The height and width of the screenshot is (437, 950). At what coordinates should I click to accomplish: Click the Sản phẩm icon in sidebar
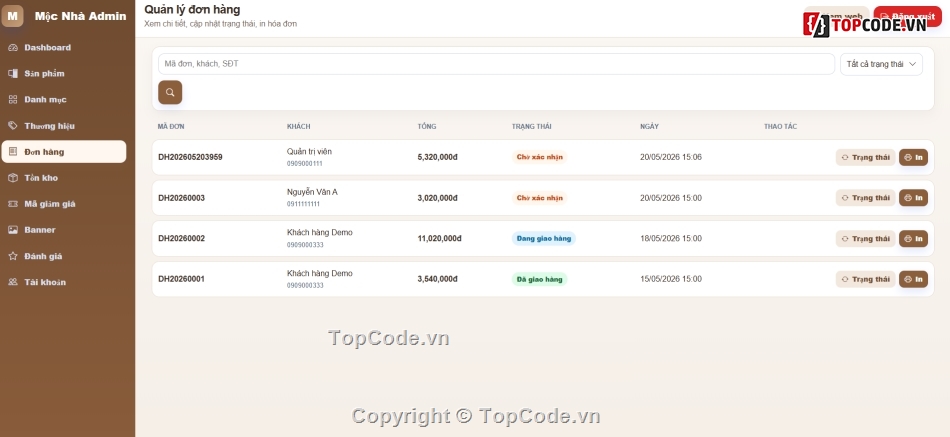pos(13,73)
